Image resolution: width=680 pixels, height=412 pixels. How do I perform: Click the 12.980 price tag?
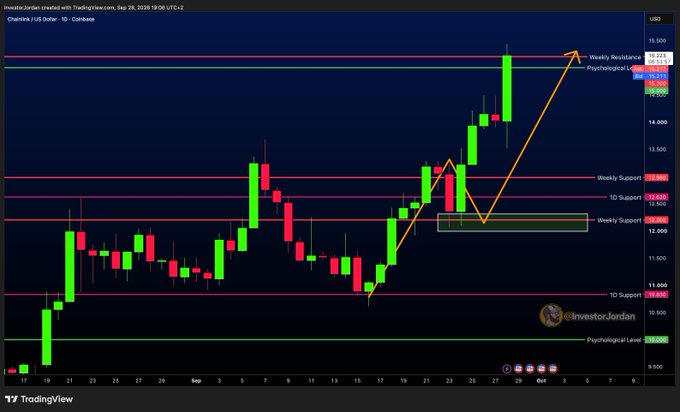657,178
